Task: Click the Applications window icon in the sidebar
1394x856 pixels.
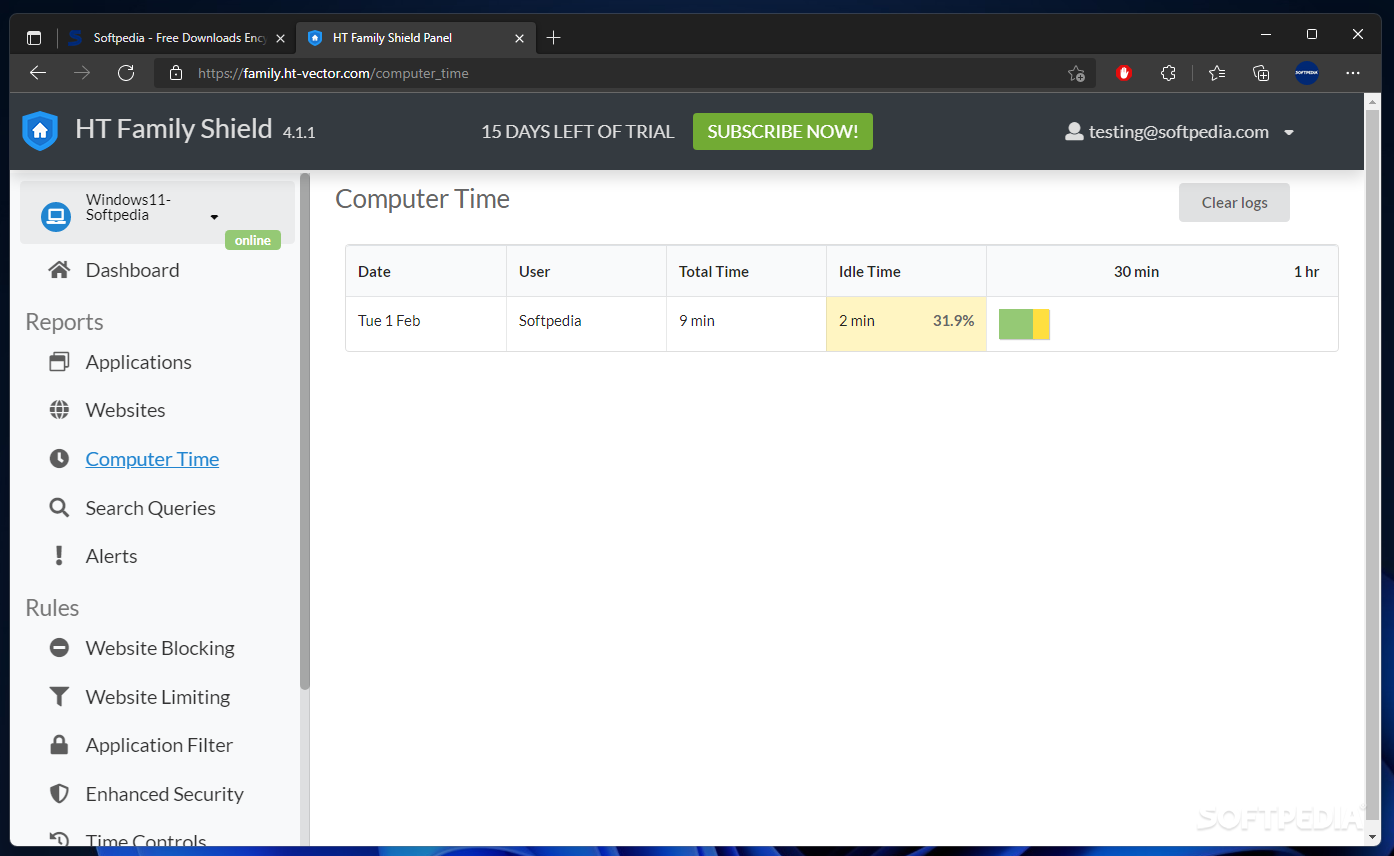Action: click(x=60, y=362)
